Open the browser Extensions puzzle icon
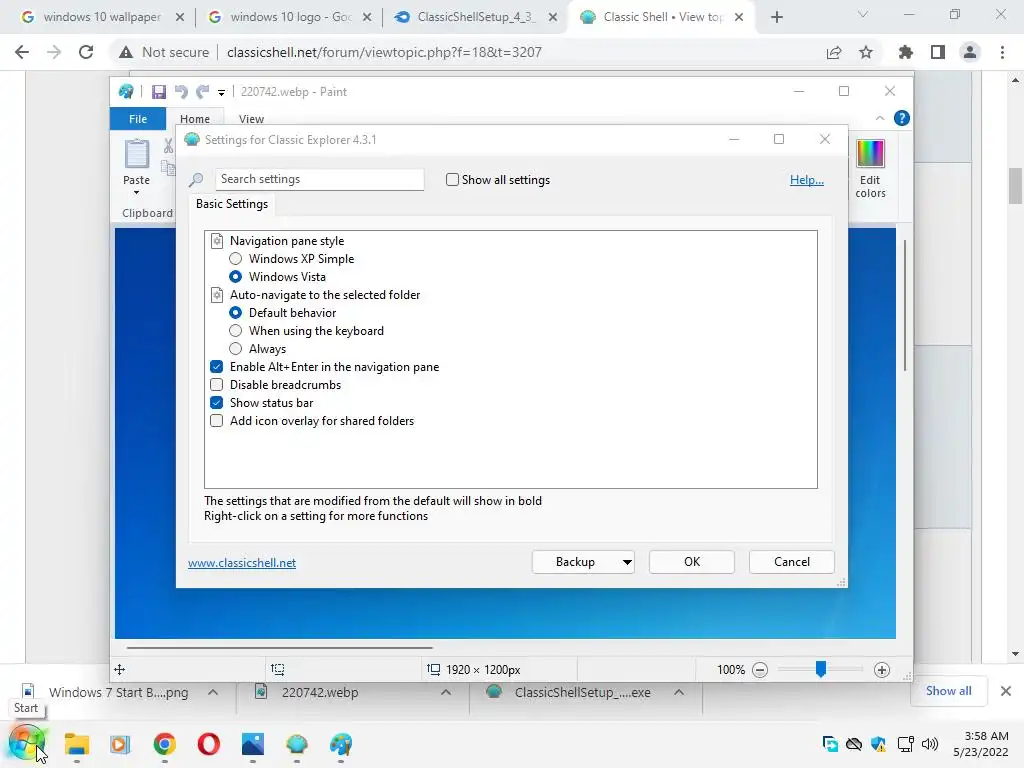 point(905,52)
